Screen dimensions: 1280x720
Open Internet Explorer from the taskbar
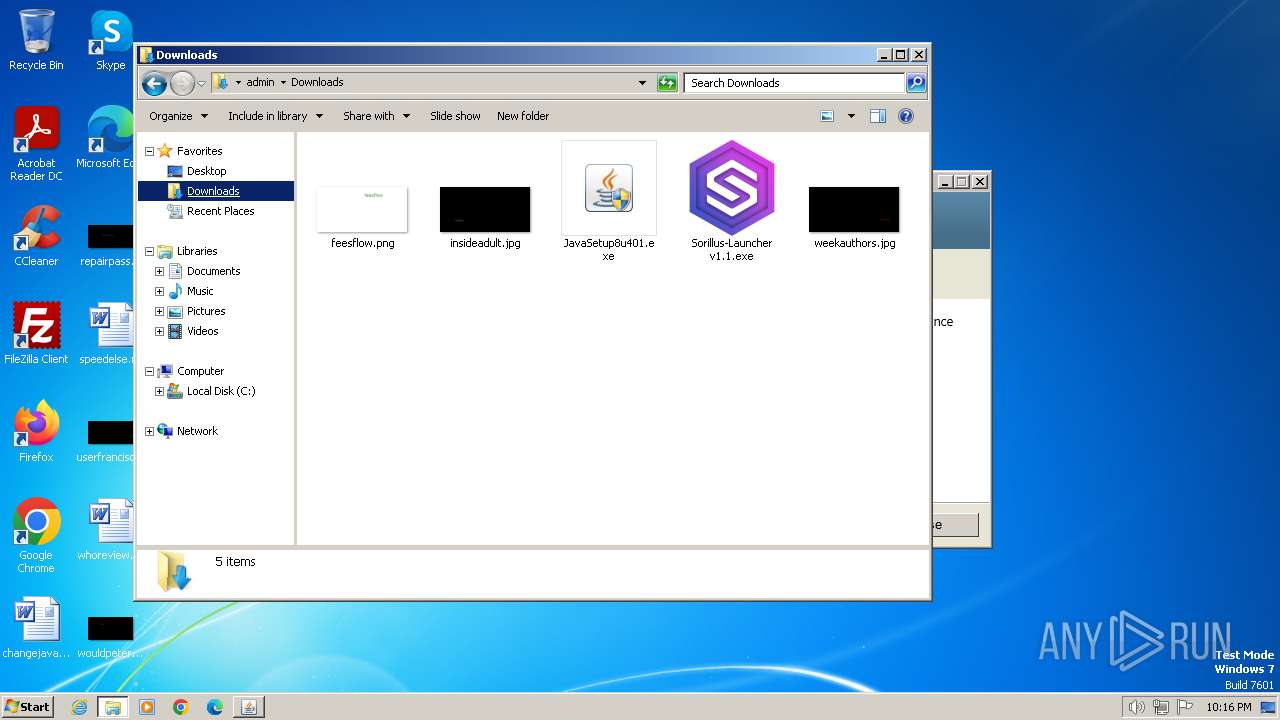tap(80, 707)
